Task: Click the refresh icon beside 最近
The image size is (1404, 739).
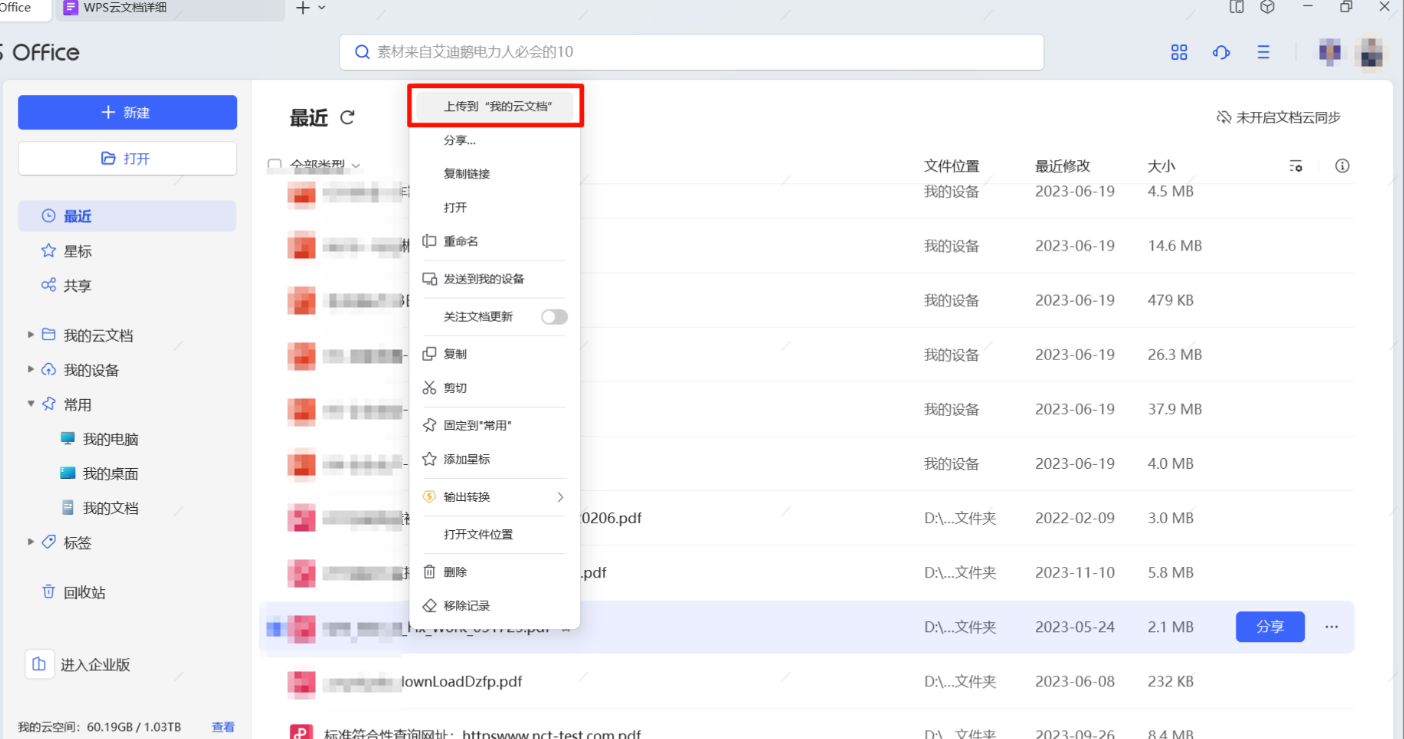Action: coord(347,118)
